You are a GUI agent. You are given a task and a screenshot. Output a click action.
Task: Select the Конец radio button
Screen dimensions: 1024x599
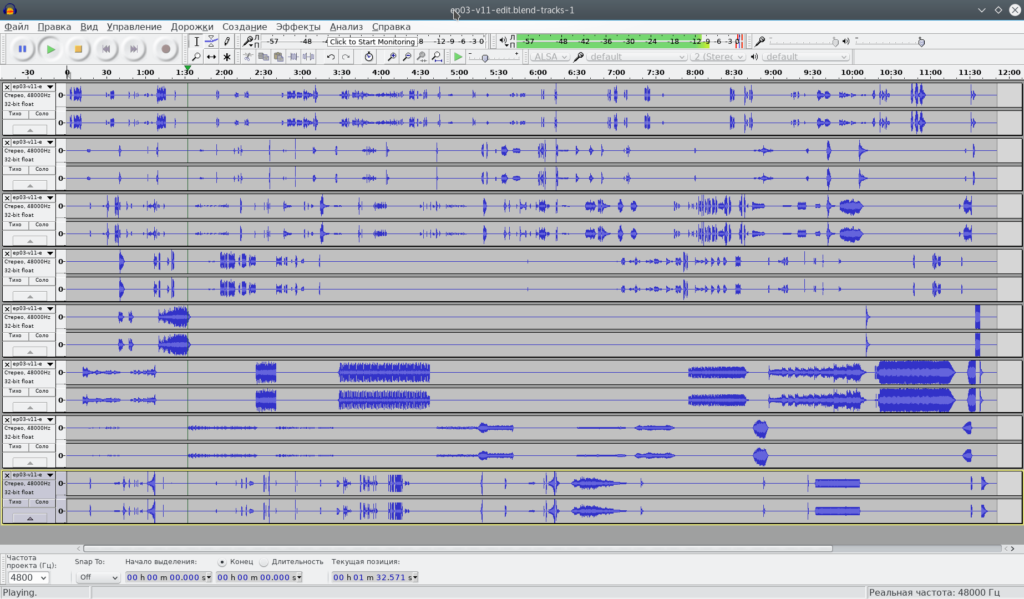[x=222, y=562]
